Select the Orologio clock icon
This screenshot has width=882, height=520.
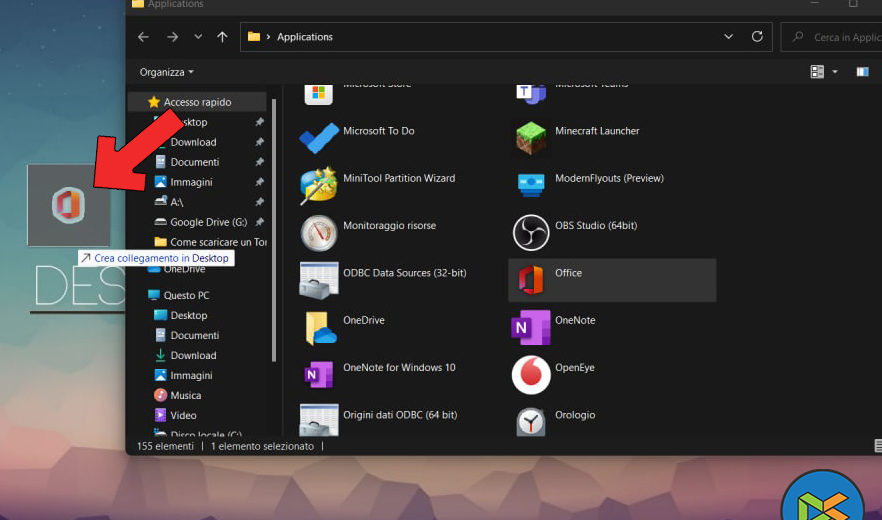[x=531, y=421]
